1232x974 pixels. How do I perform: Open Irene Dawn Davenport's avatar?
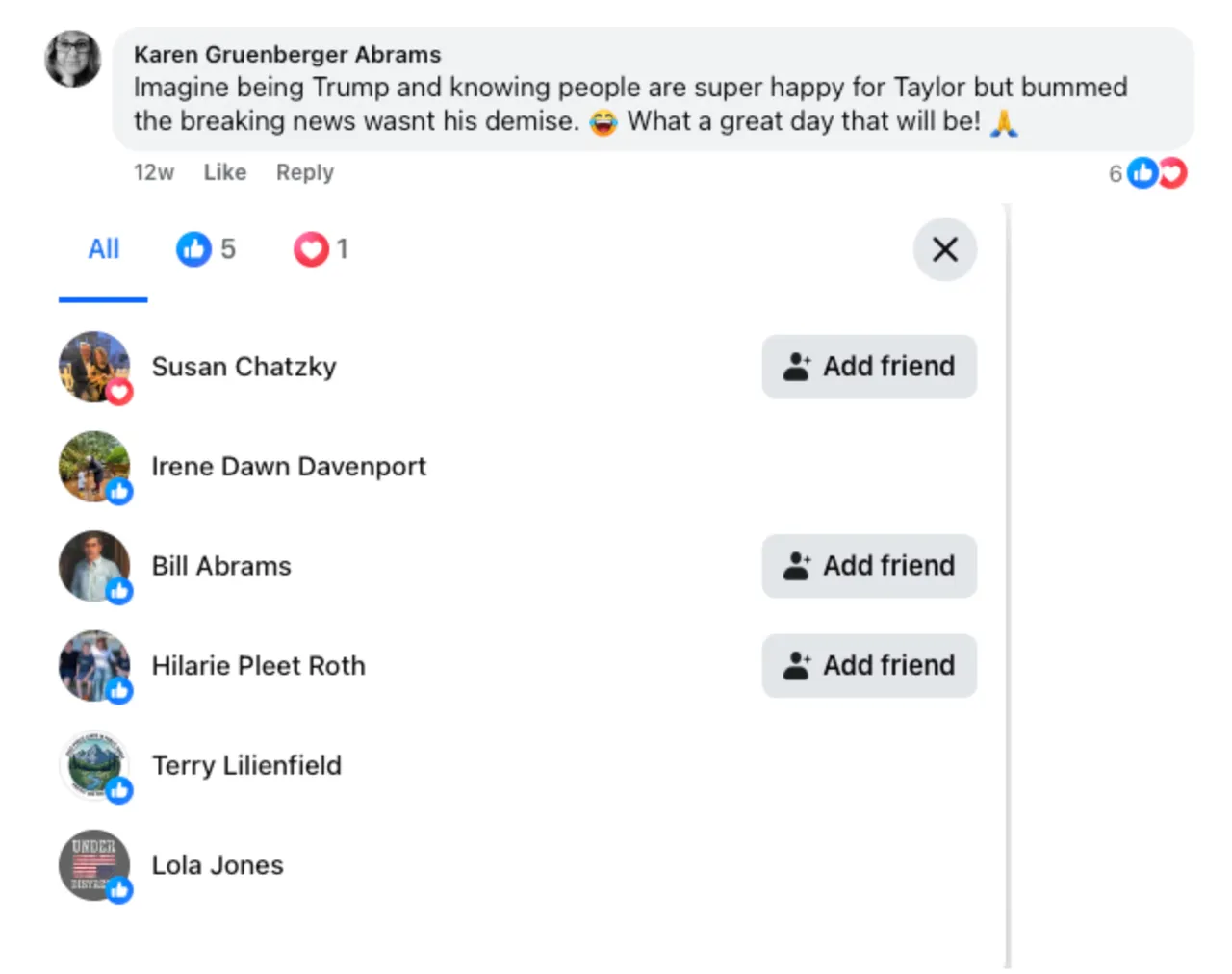[x=94, y=467]
